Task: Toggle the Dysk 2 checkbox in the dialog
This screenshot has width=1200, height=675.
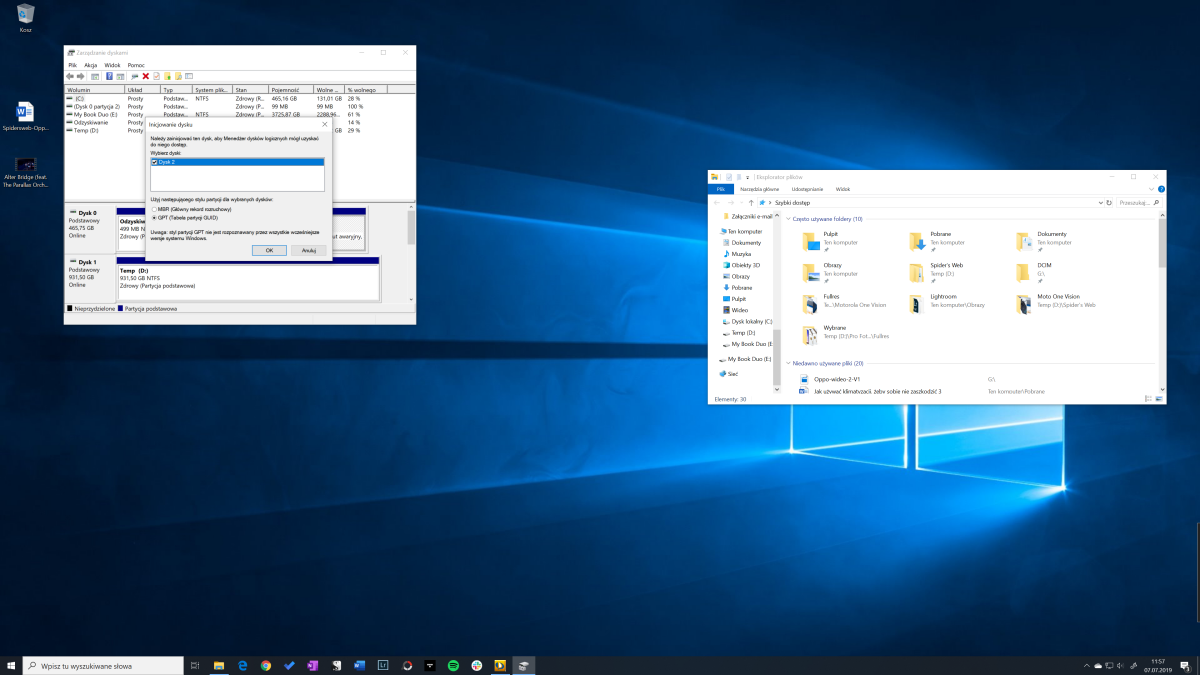Action: [x=154, y=162]
